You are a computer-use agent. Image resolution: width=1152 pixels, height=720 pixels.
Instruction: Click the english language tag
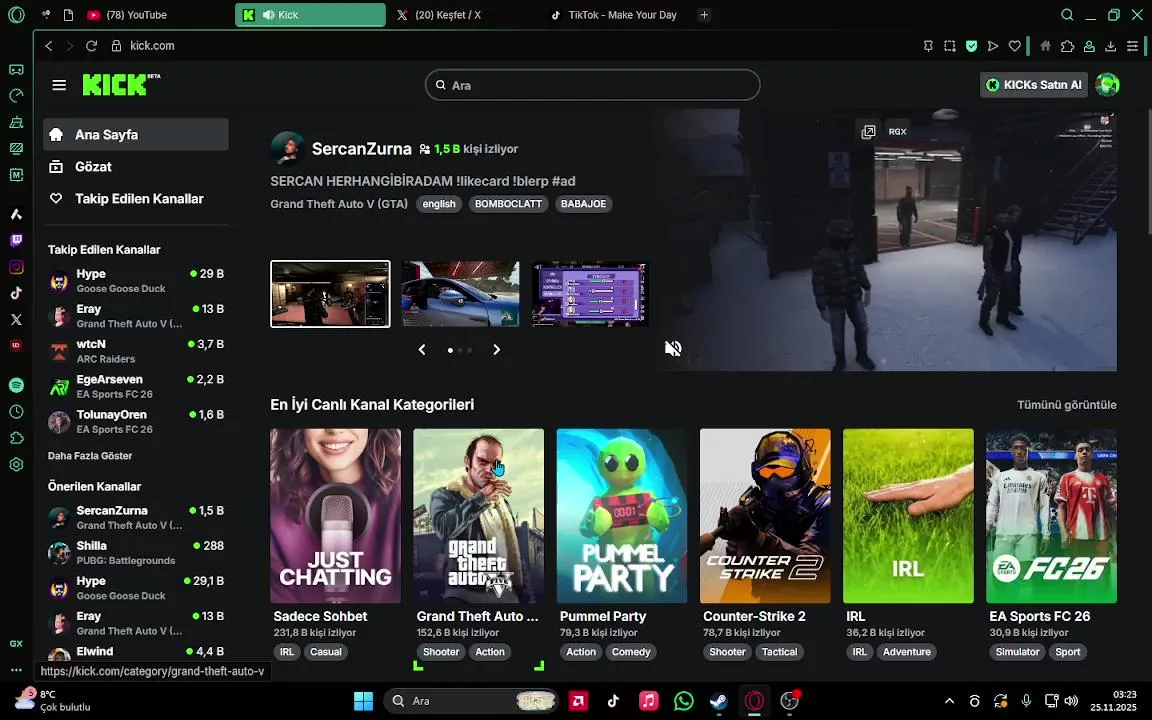click(x=439, y=204)
